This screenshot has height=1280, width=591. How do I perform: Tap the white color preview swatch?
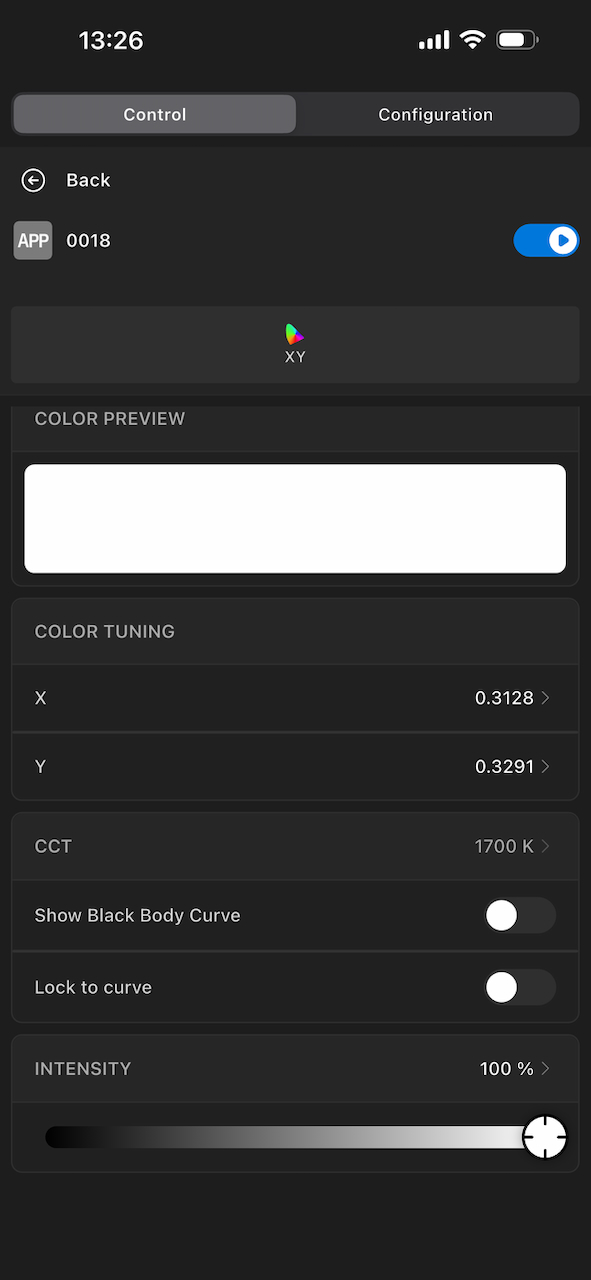click(295, 519)
